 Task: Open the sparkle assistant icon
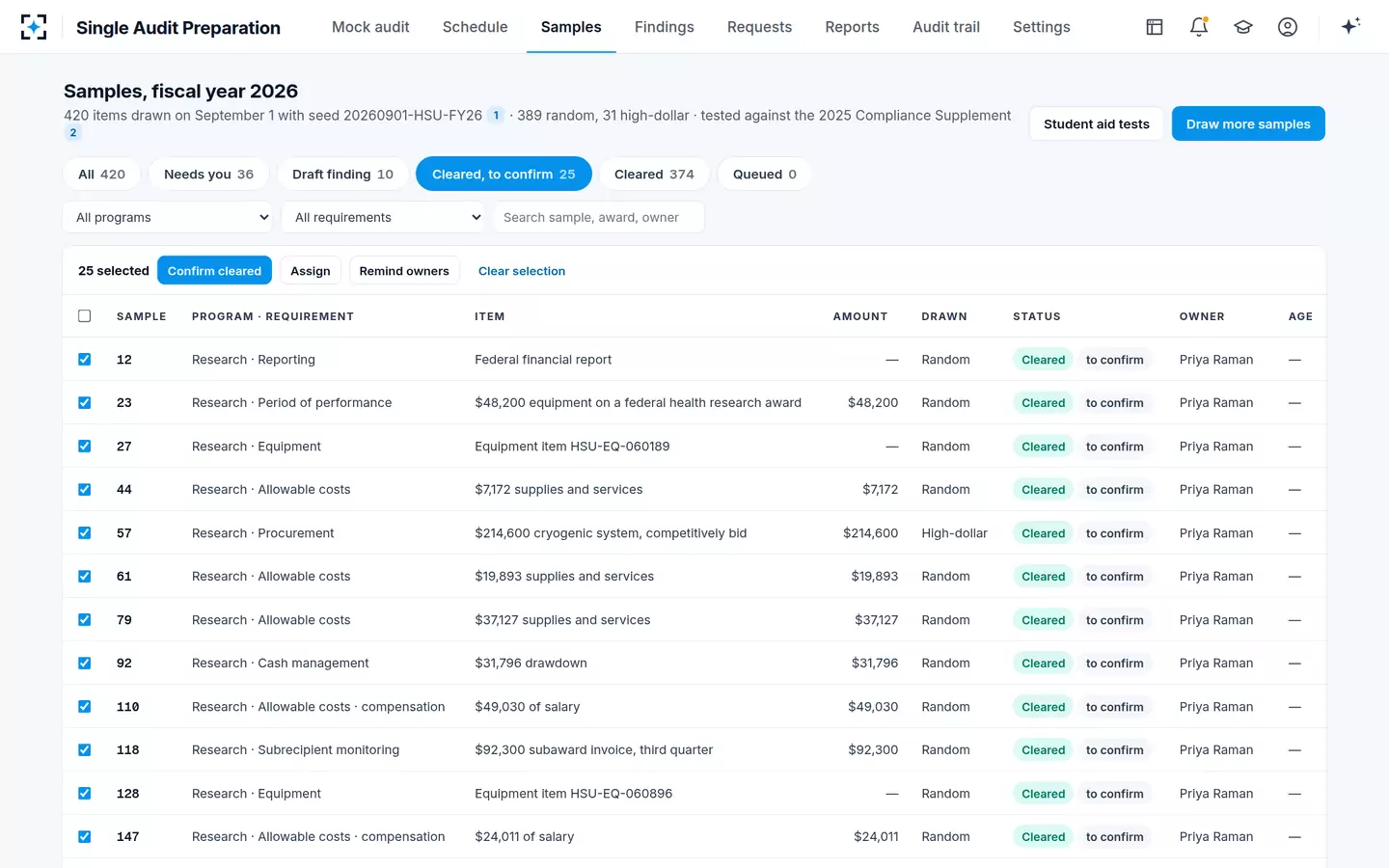point(1350,26)
